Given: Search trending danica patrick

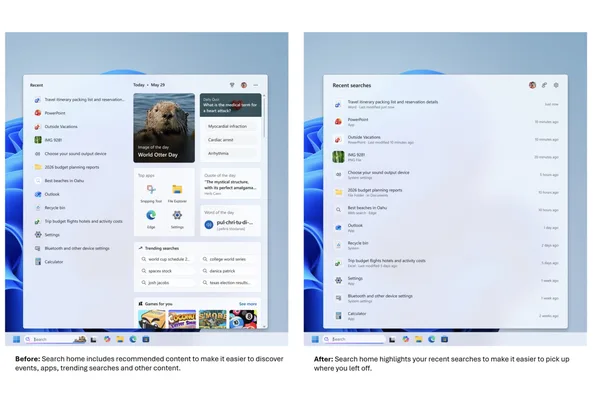Looking at the screenshot, I should tap(228, 271).
